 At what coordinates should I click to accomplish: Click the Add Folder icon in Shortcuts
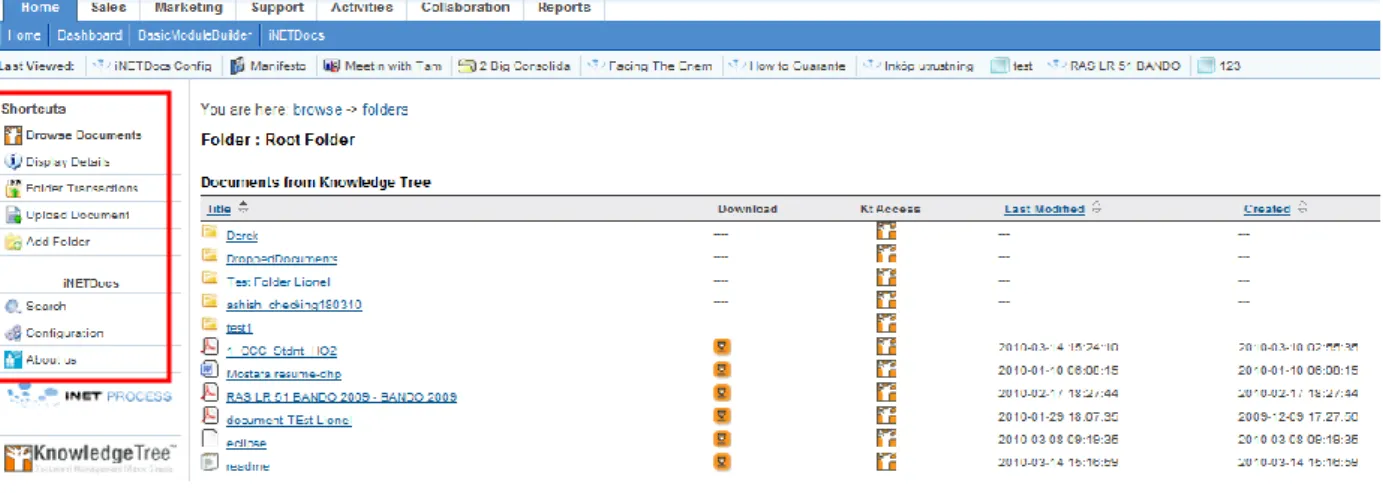(13, 241)
